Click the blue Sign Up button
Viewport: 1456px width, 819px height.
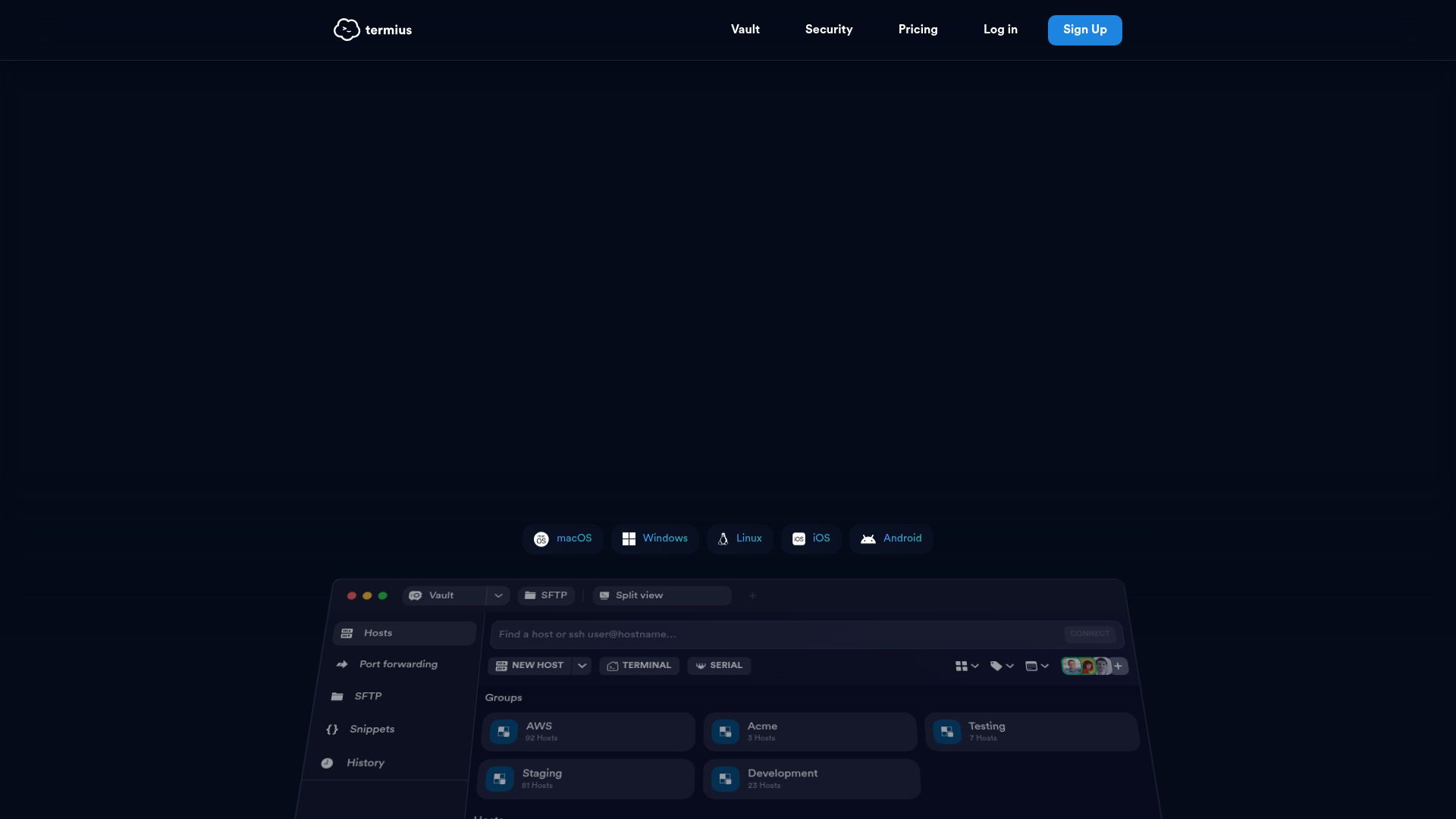1084,30
